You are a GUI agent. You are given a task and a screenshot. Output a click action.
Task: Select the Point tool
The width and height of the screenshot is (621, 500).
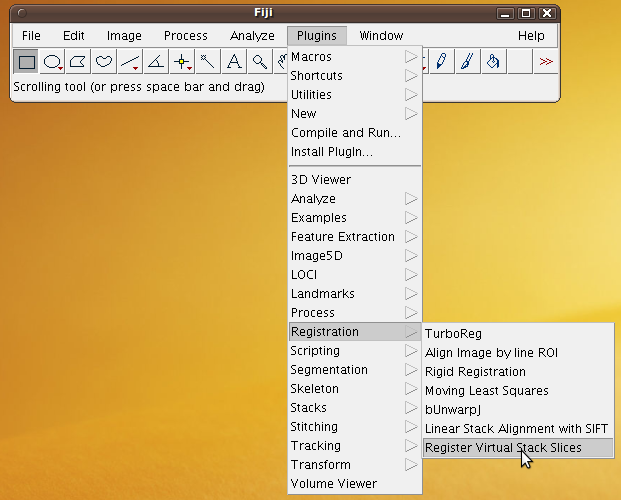[182, 61]
